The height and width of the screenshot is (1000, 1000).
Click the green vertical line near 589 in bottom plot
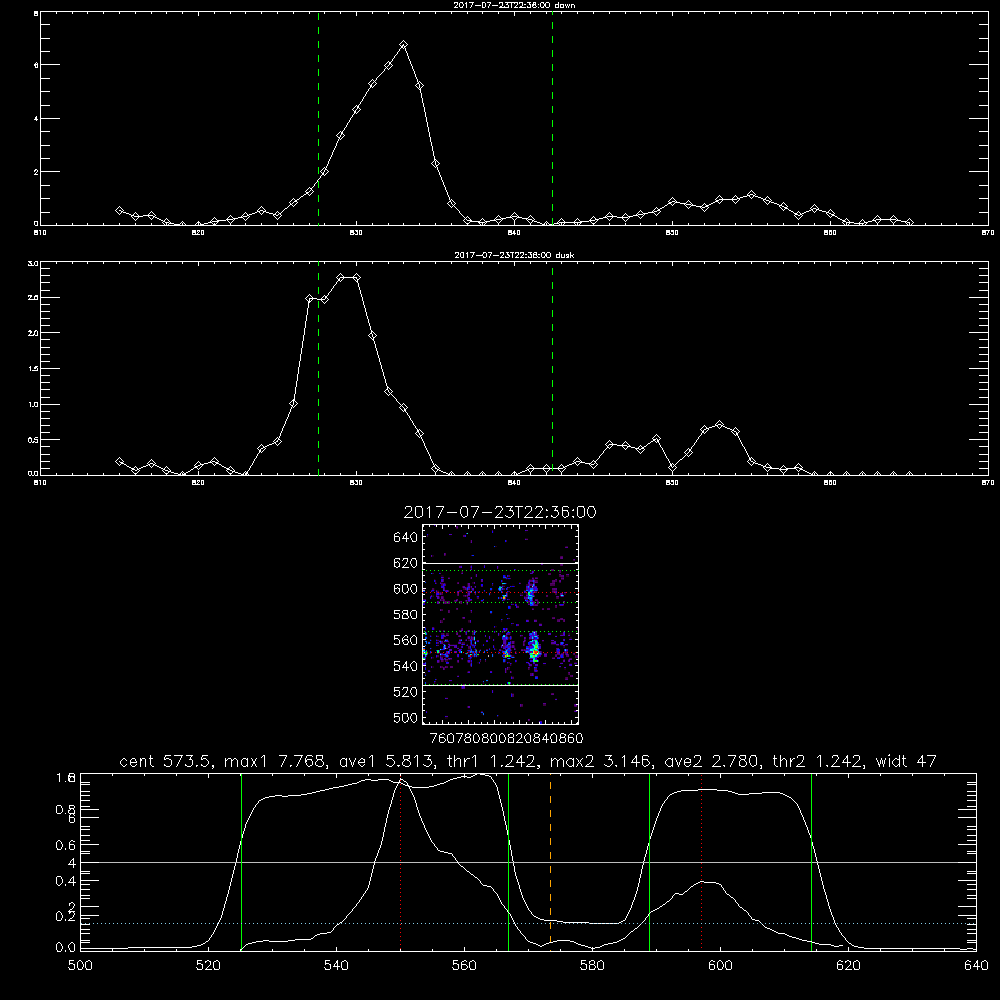649,861
